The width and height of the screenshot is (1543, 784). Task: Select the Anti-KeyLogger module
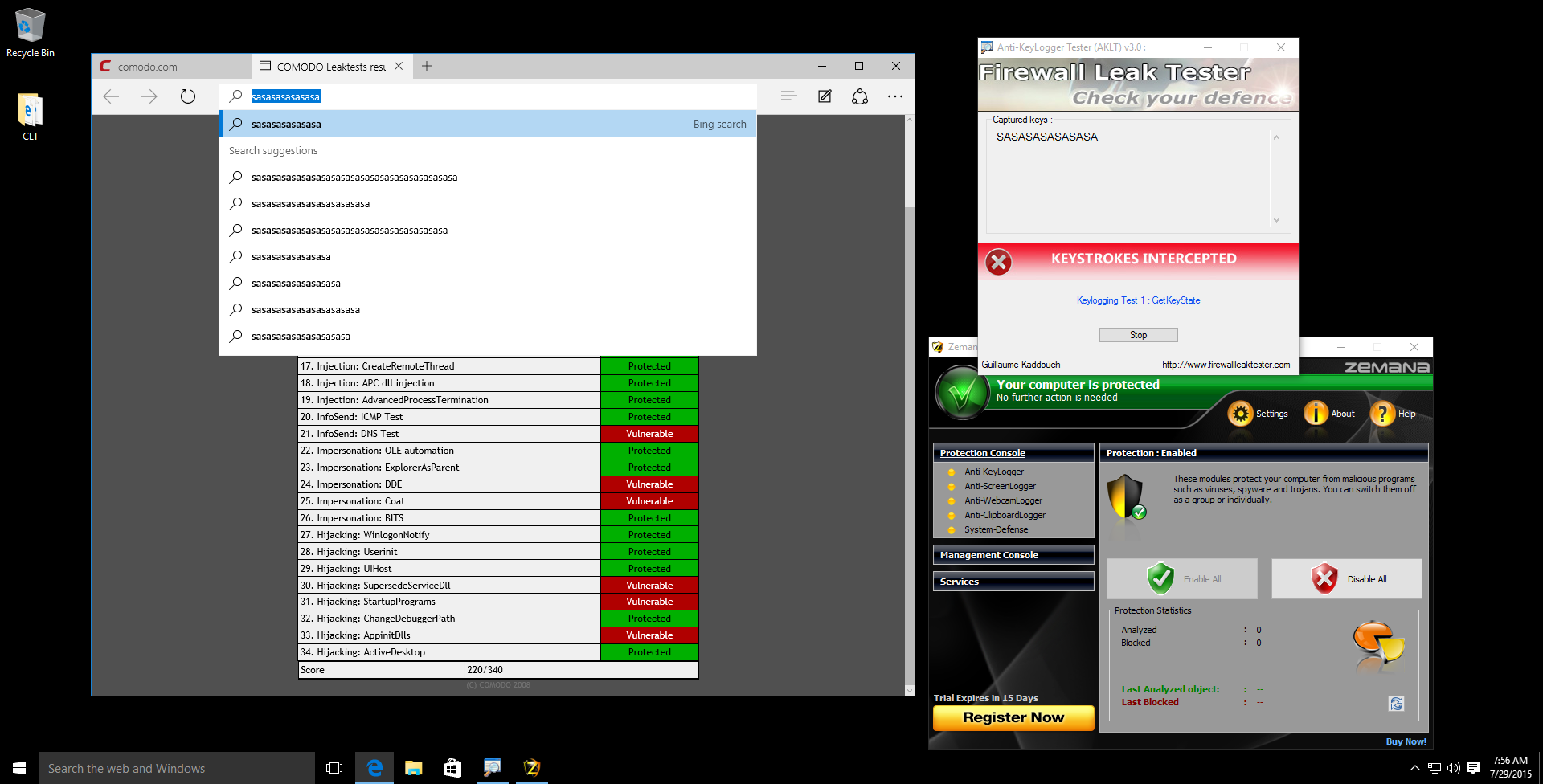click(x=994, y=472)
